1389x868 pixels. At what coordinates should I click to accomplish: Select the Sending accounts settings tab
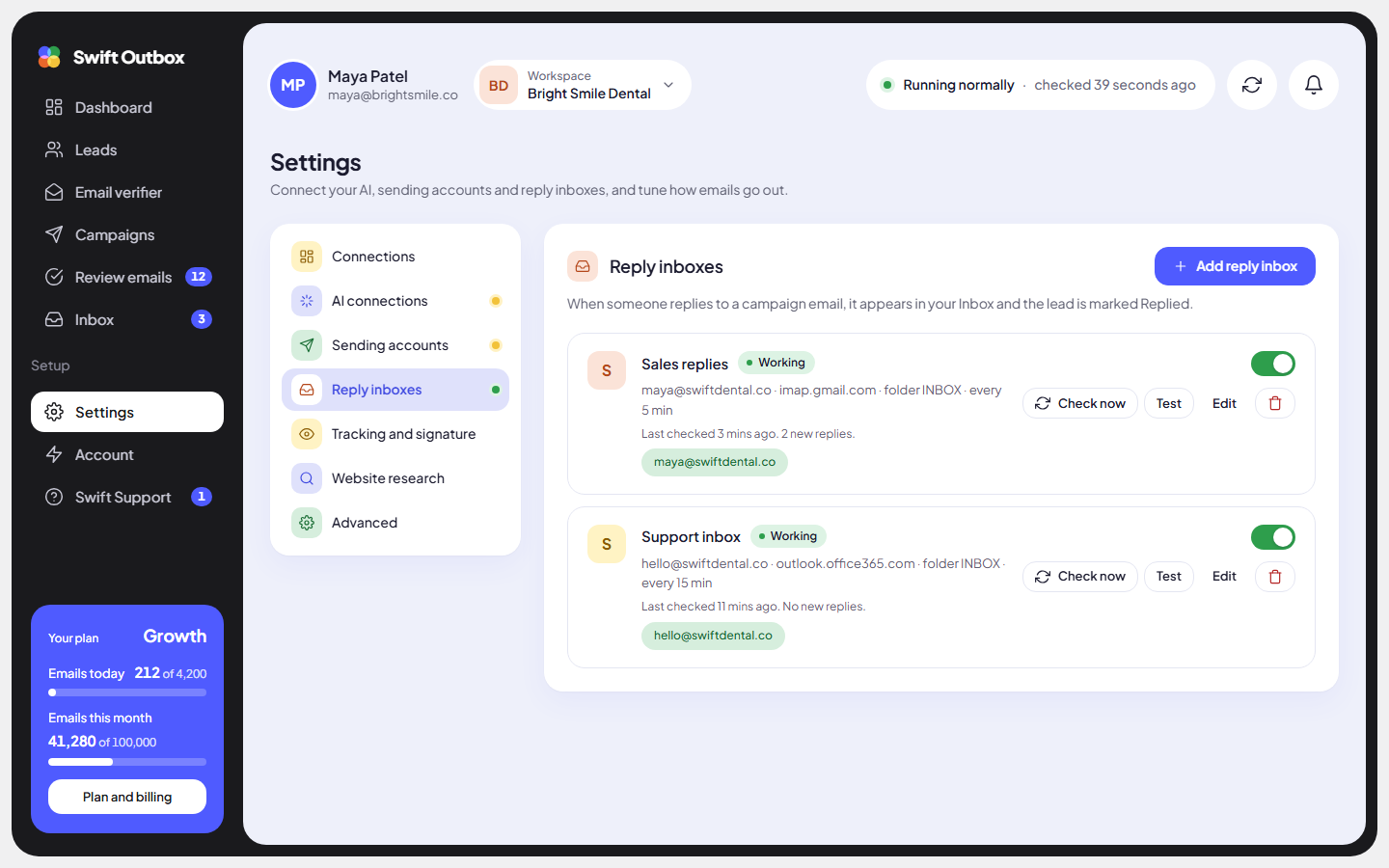coord(395,345)
